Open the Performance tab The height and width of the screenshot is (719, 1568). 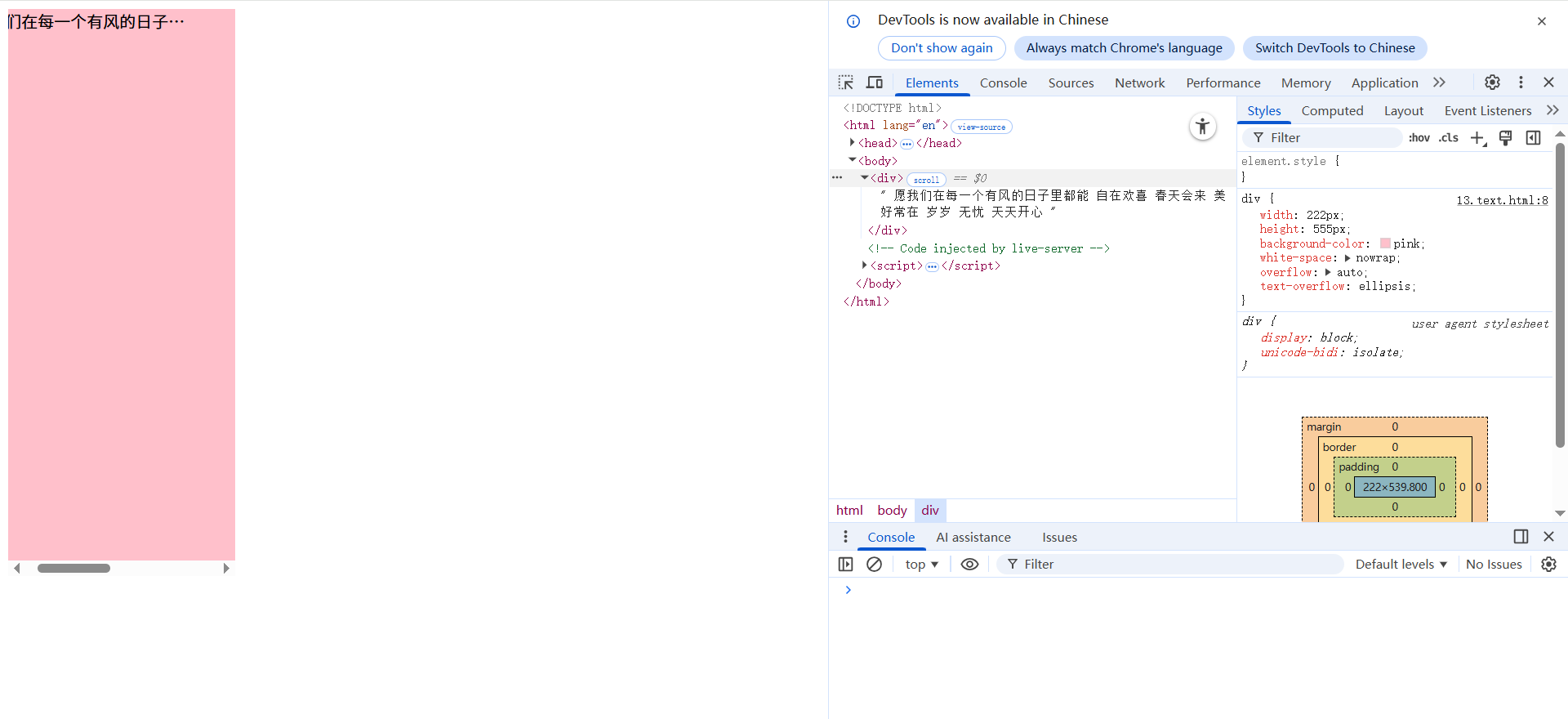coord(1223,83)
